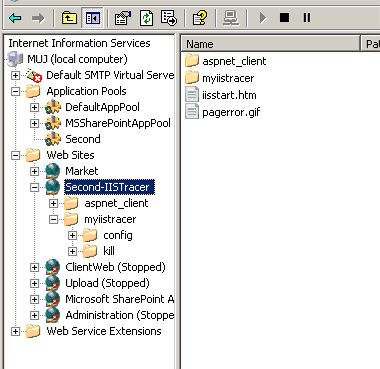
Task: Expand the kill folder node
Action: tap(72, 251)
